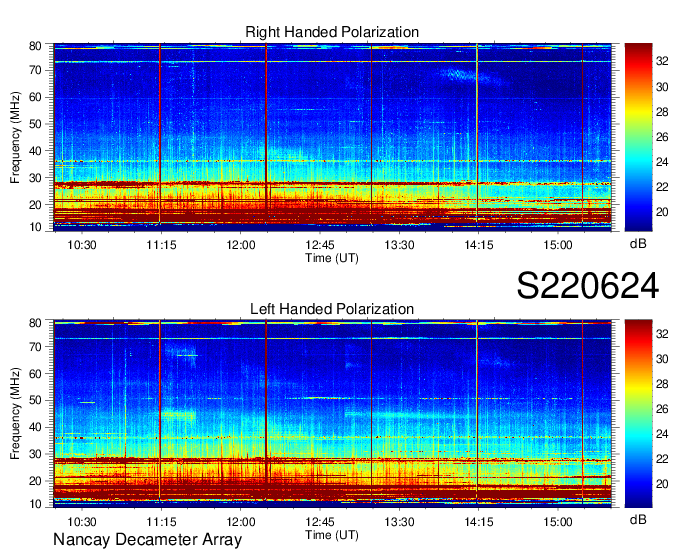Image resolution: width=680 pixels, height=552 pixels.
Task: Click the 'Right Handed Polarization' plot title
Action: coord(332,32)
